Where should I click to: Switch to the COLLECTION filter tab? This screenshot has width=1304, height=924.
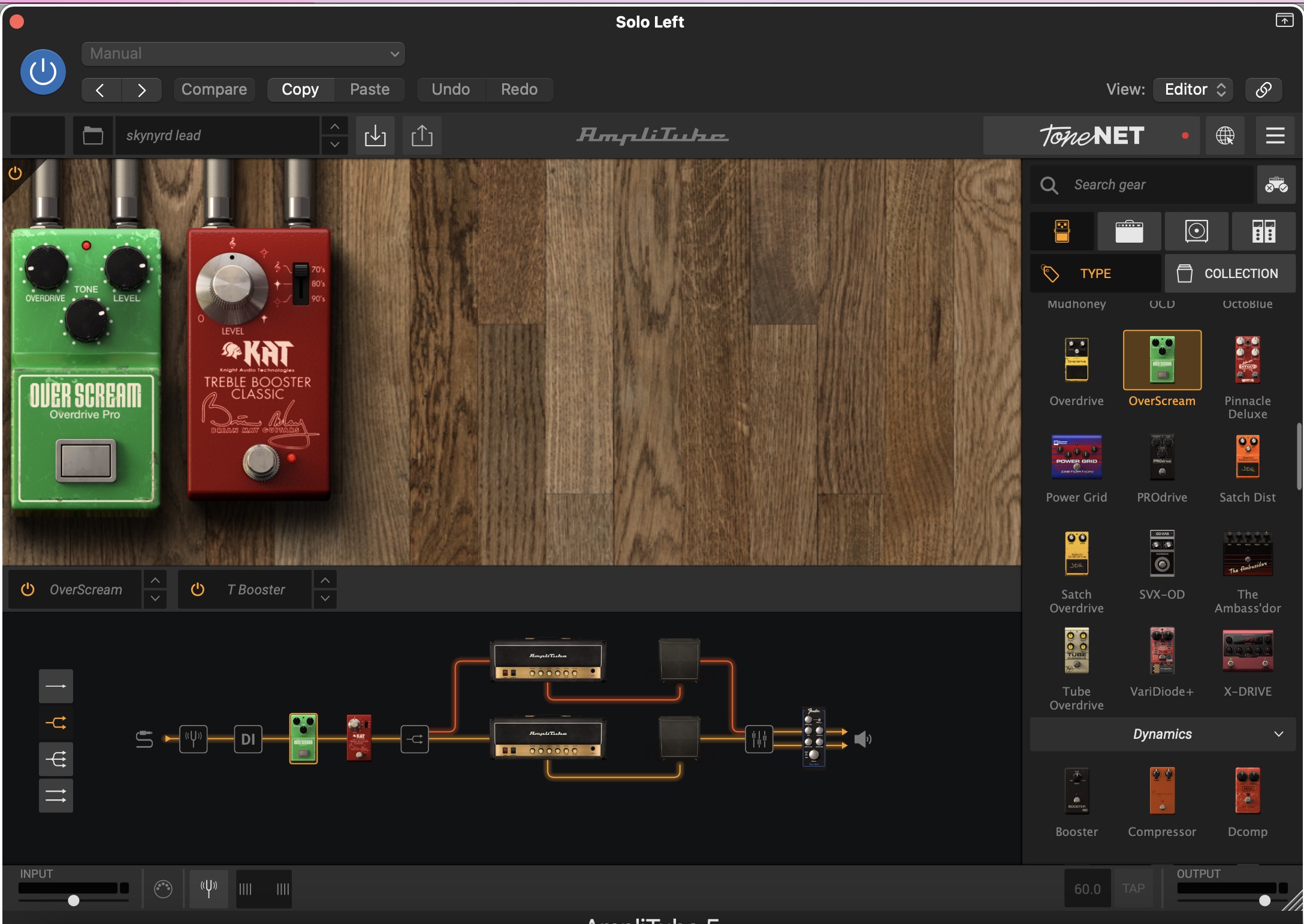[x=1230, y=273]
